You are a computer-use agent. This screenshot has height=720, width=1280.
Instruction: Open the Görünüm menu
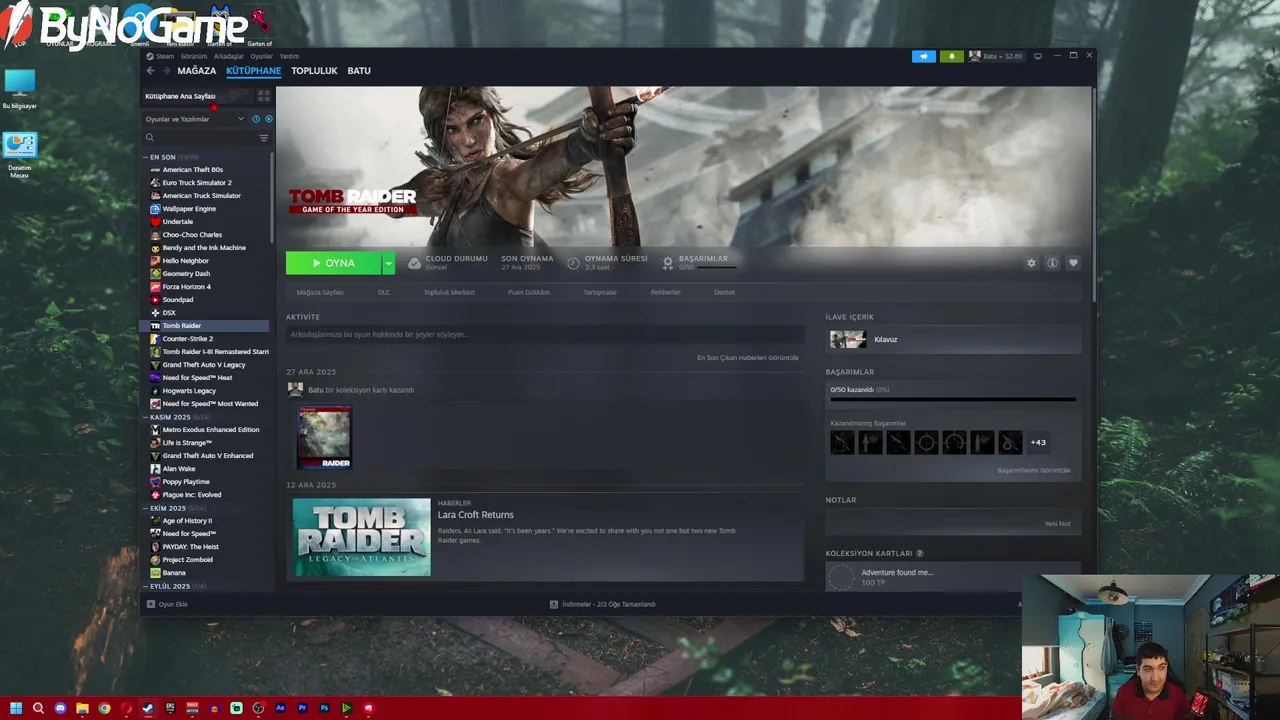[x=193, y=56]
